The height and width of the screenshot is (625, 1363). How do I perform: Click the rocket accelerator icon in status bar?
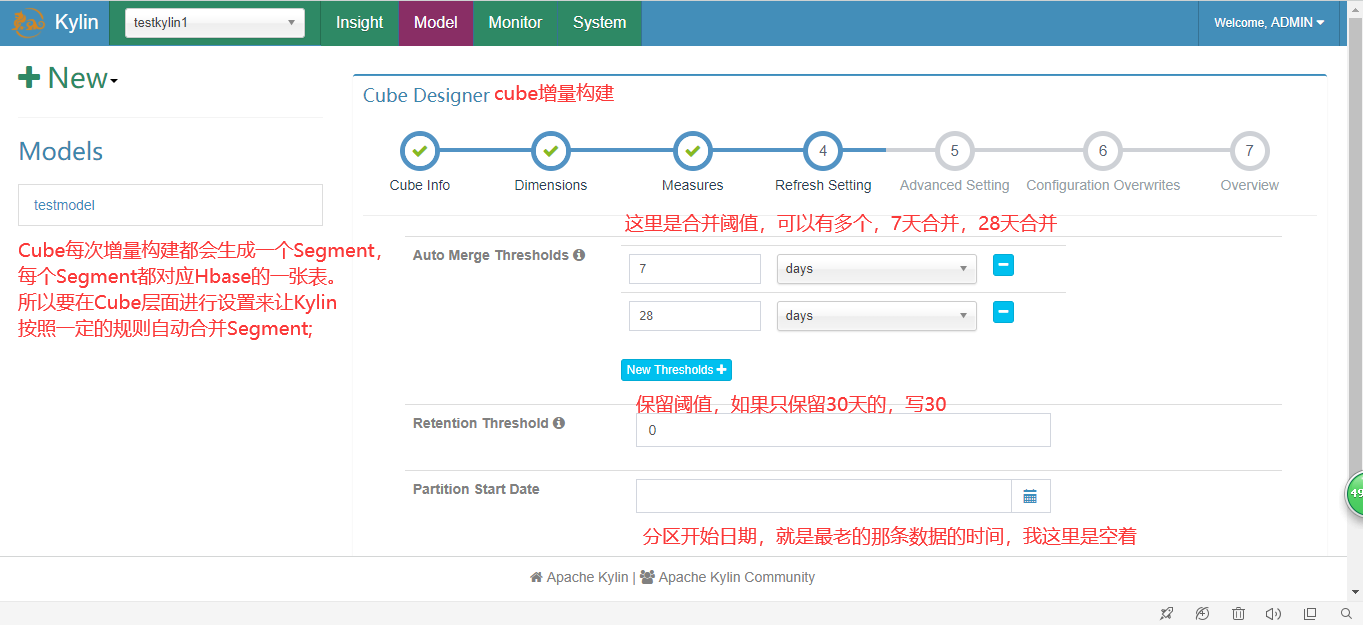click(1166, 613)
